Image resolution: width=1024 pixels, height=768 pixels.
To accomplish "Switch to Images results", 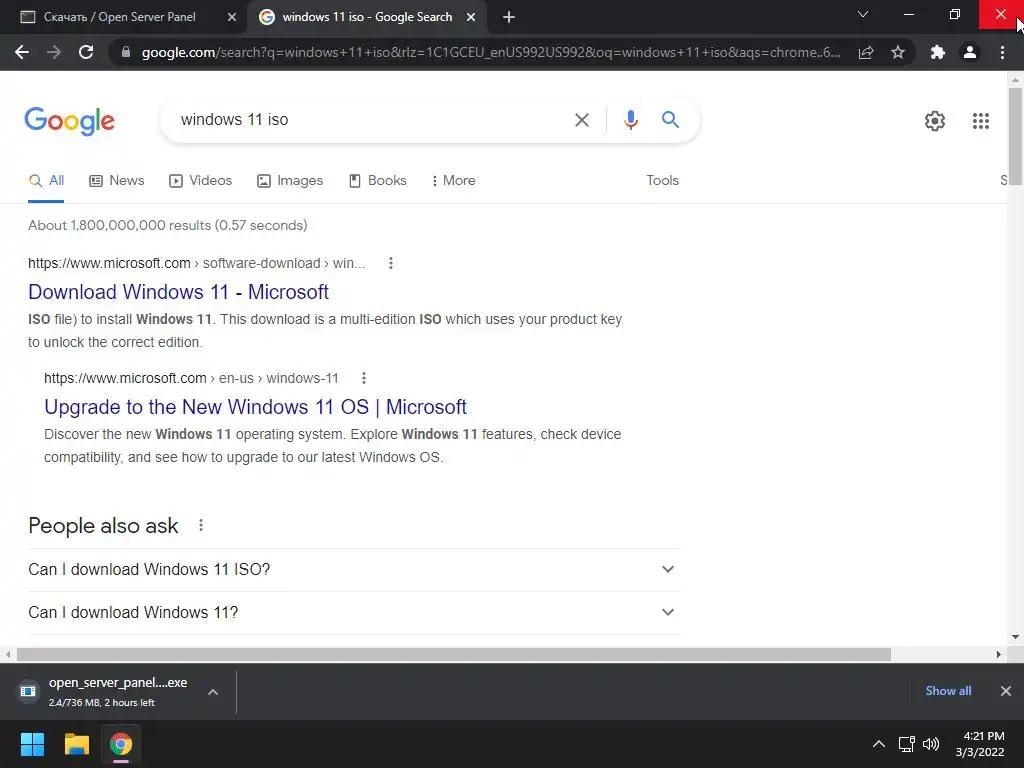I will pos(290,181).
